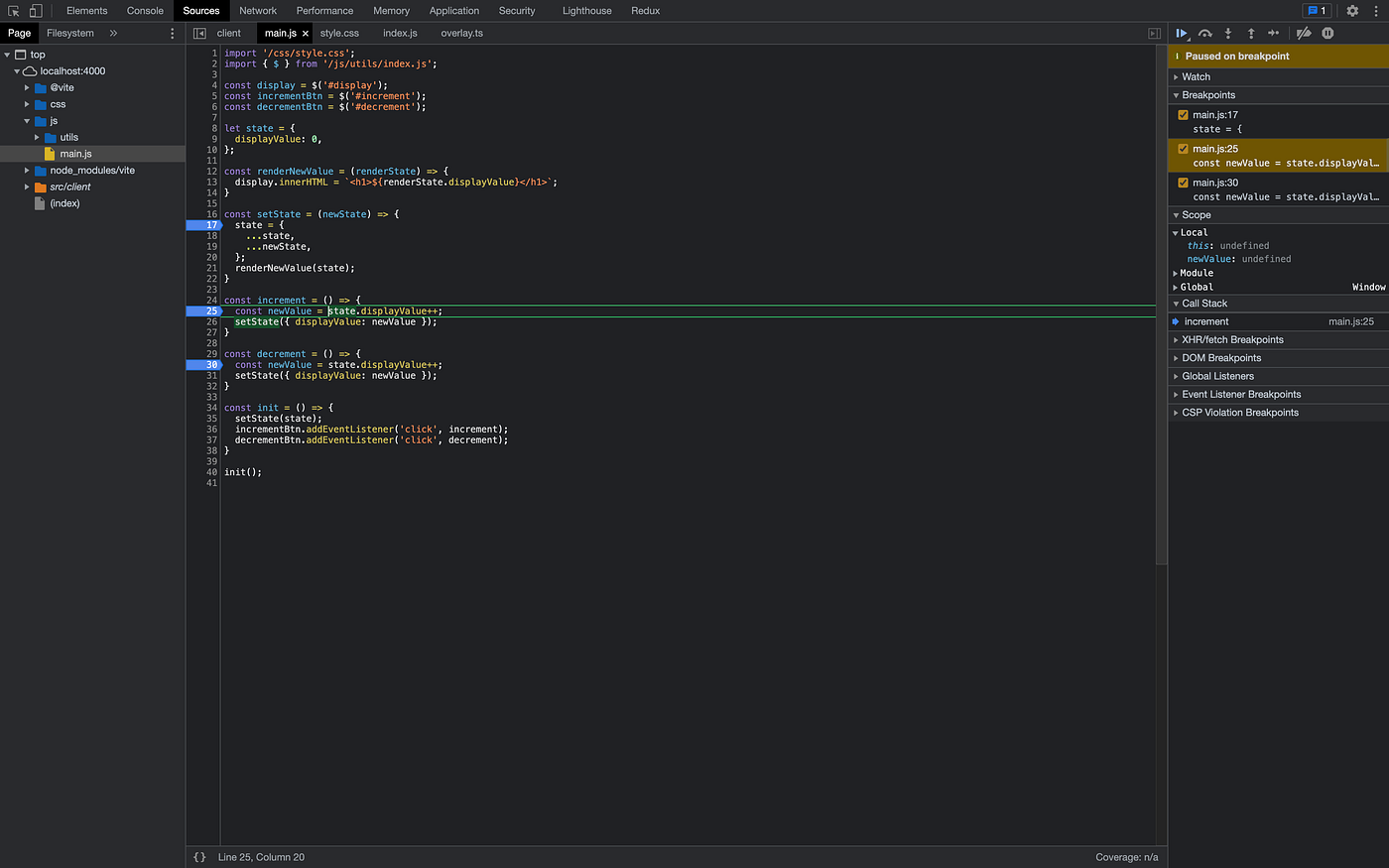This screenshot has width=1389, height=868.
Task: Open the Network panel
Action: tap(258, 11)
